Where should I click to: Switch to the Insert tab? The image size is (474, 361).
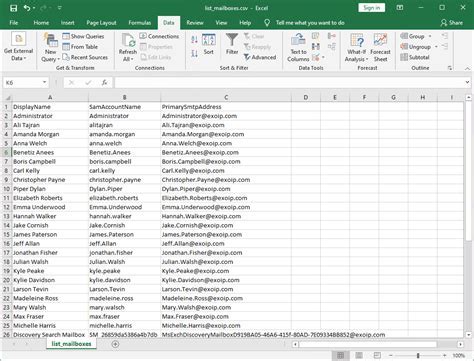(68, 23)
